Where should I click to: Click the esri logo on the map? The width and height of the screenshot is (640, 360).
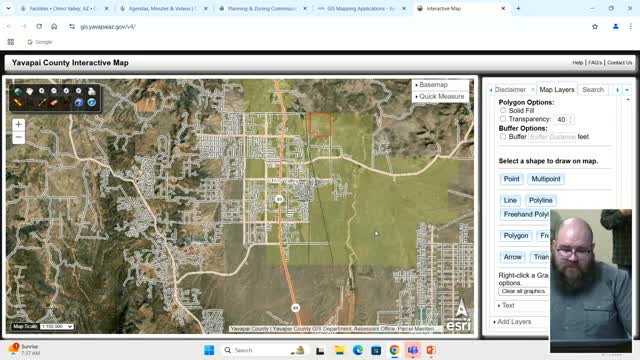(x=458, y=325)
